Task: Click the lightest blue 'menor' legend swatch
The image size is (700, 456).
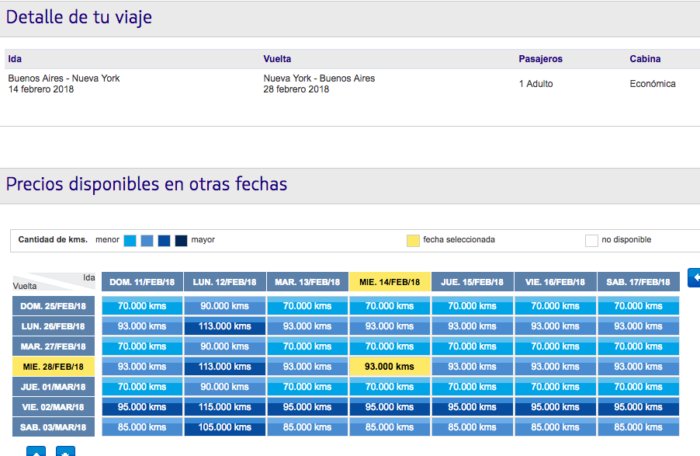Action: click(130, 241)
